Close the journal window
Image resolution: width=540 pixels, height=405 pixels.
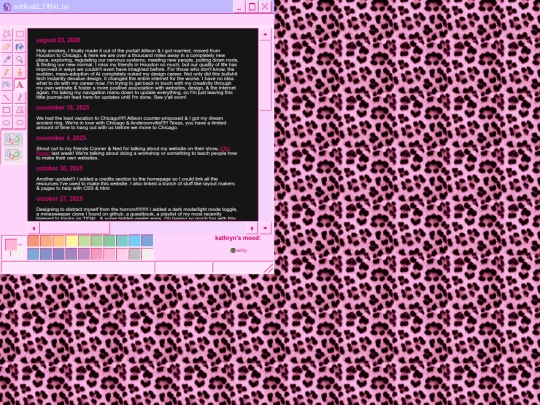click(x=265, y=7)
